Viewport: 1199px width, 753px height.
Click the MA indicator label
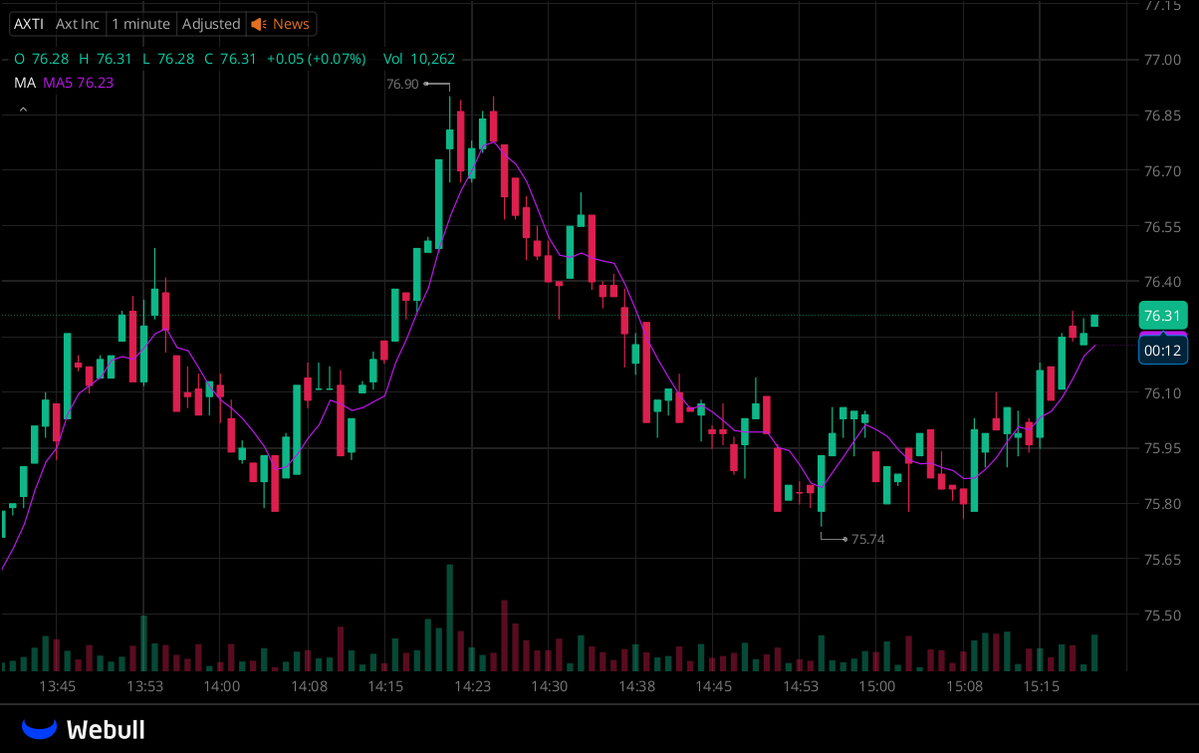click(x=24, y=83)
